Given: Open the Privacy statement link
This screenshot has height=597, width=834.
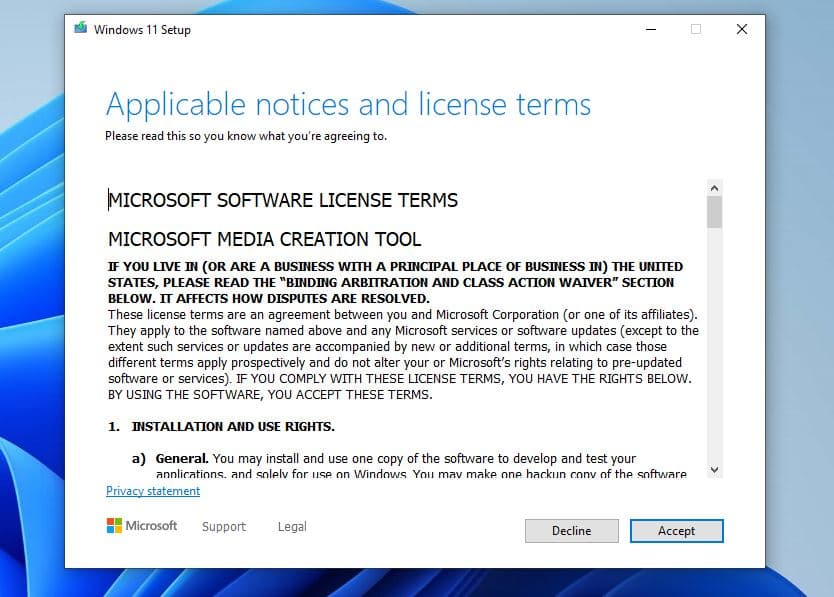Looking at the screenshot, I should (153, 491).
